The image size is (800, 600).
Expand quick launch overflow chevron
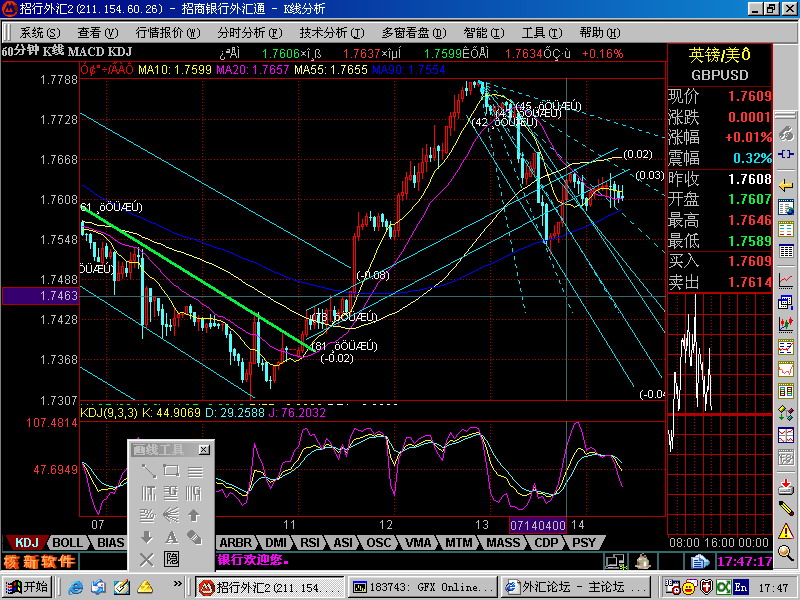coord(177,584)
